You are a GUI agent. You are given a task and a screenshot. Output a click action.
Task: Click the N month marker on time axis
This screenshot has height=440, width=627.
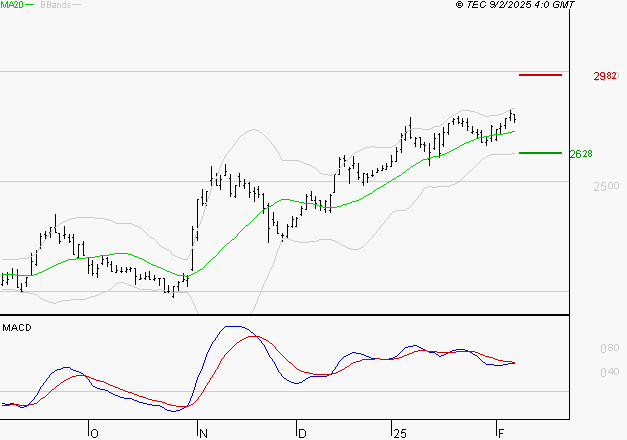203,434
